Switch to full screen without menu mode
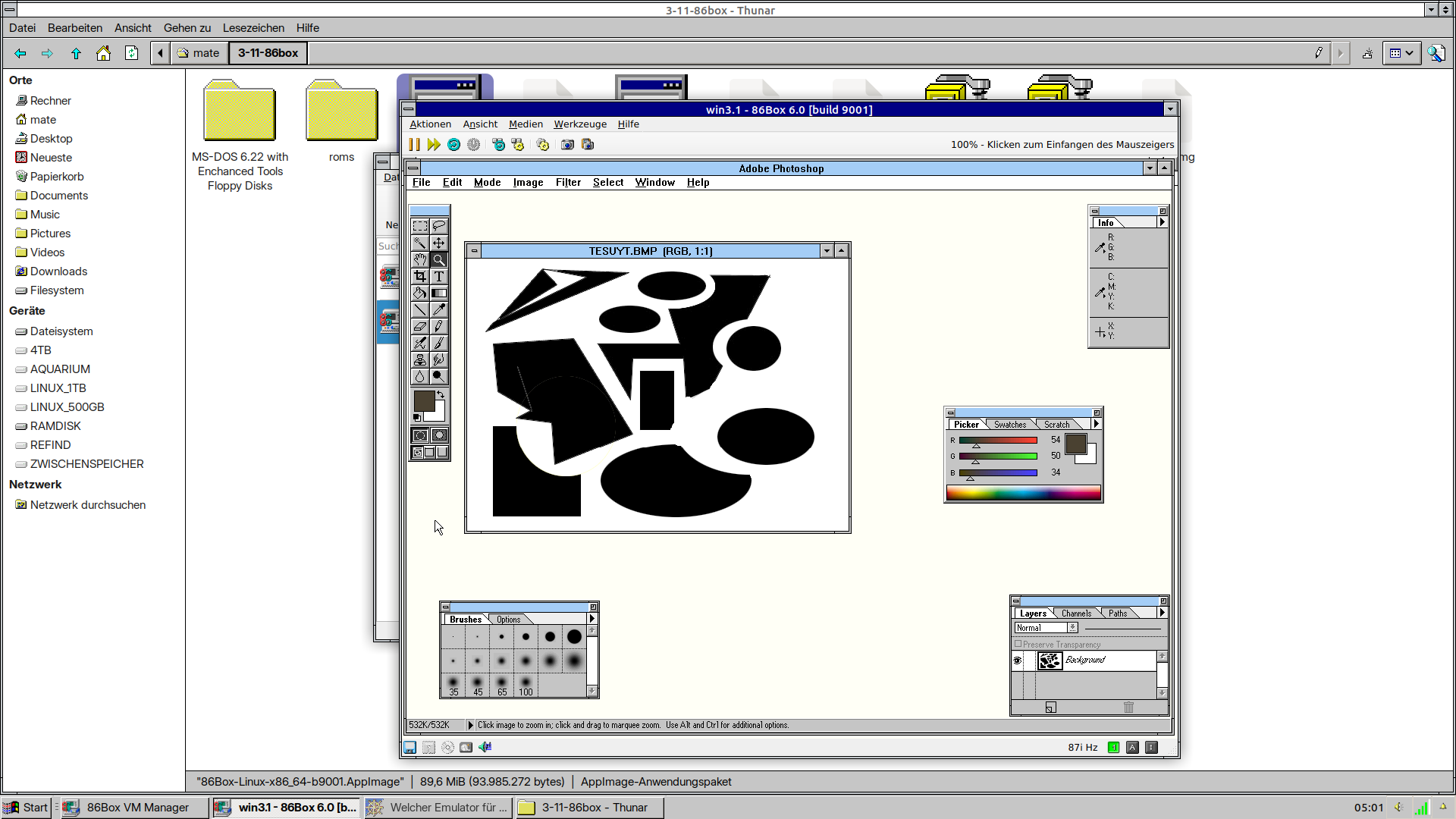Viewport: 1456px width, 819px height. [442, 453]
